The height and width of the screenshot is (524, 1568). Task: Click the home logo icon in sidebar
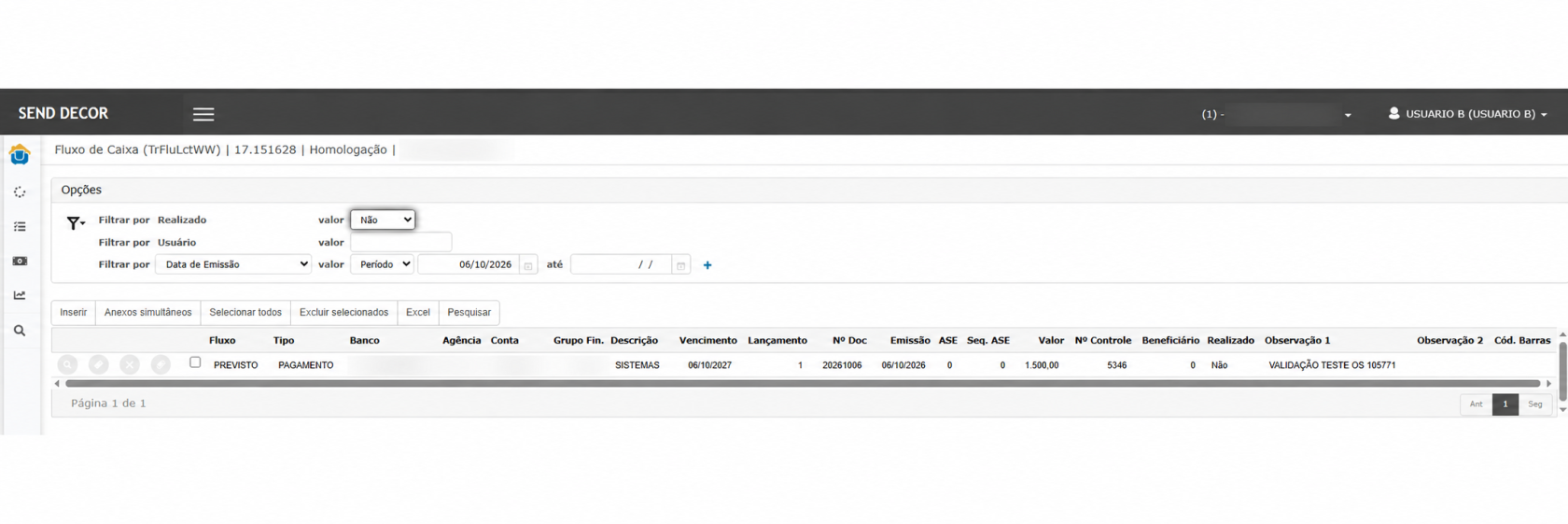coord(20,154)
